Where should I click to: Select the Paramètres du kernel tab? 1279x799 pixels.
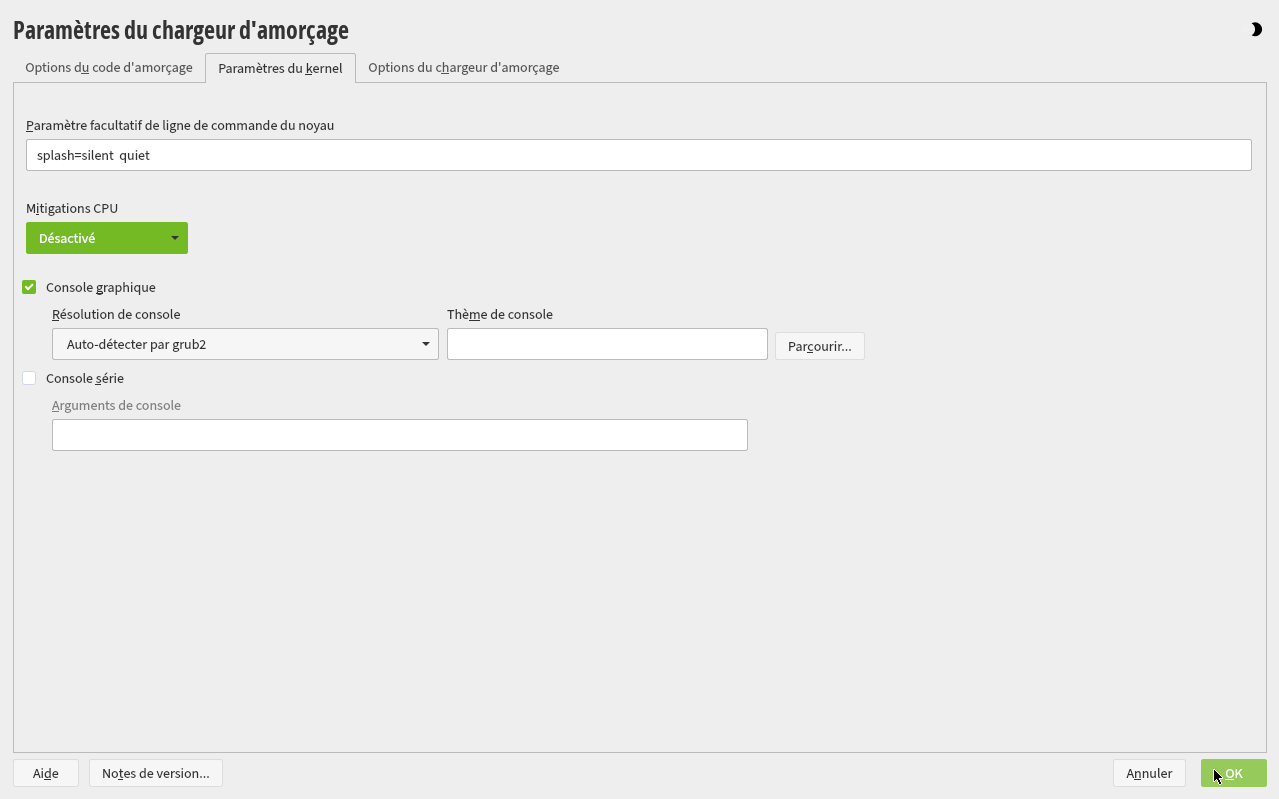280,69
